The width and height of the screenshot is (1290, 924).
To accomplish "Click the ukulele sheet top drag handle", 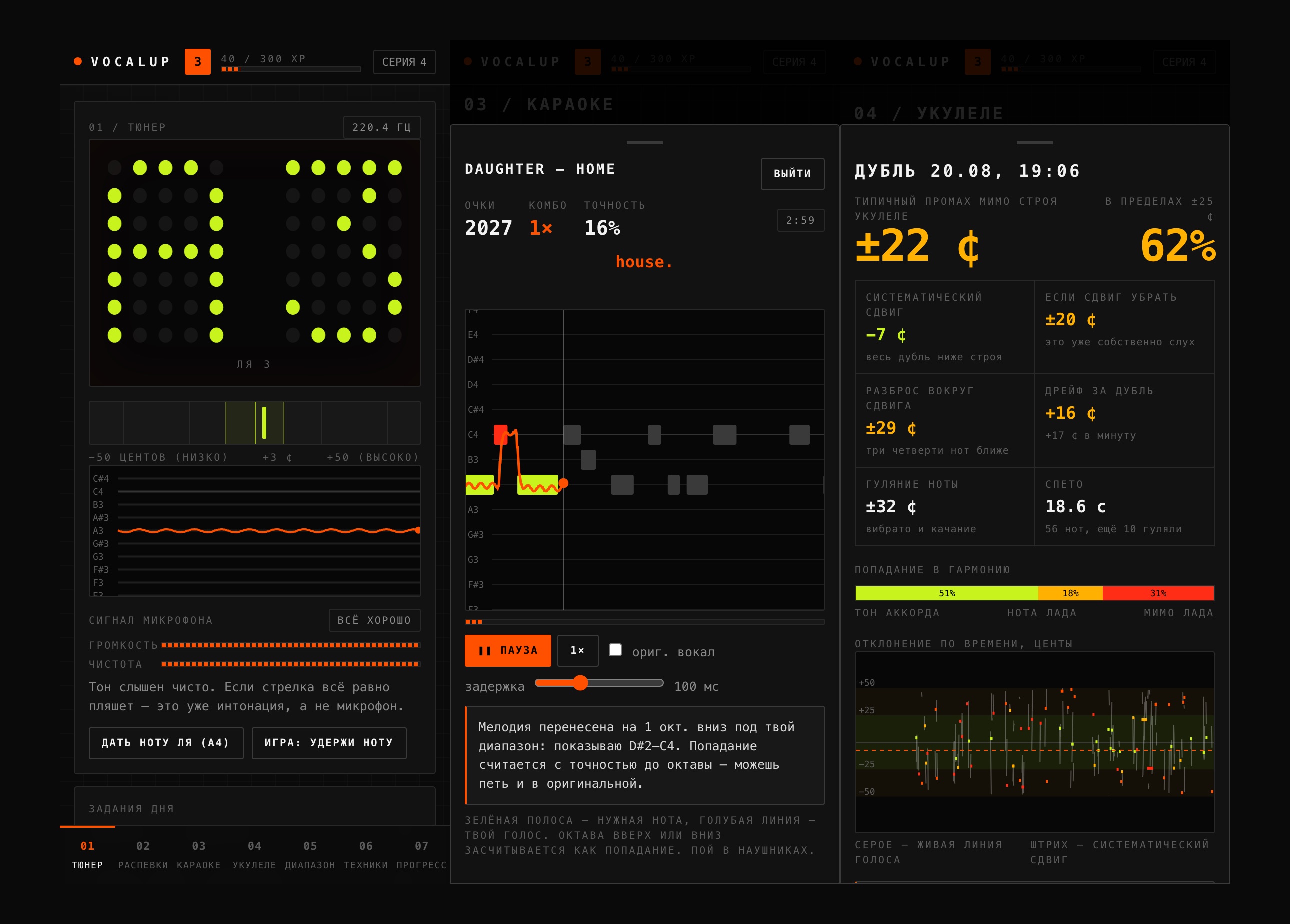I will (x=1034, y=142).
